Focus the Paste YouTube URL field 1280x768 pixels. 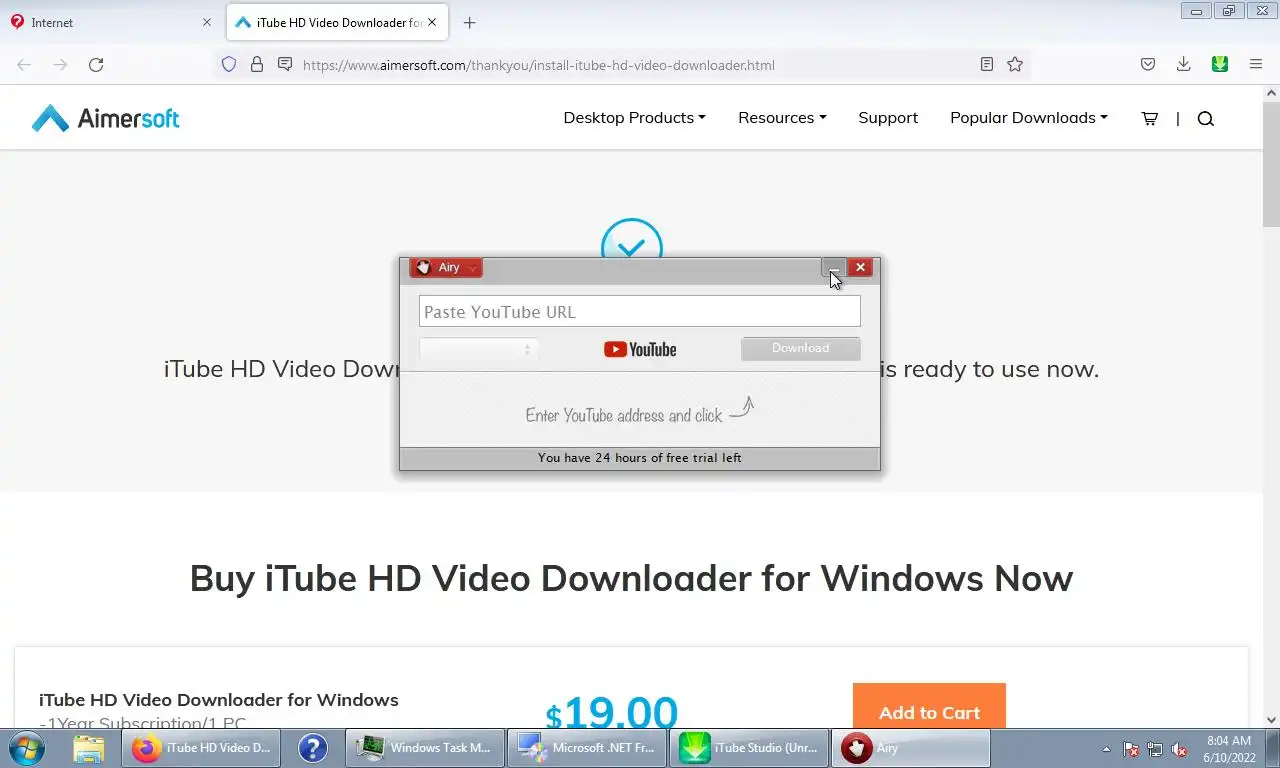pyautogui.click(x=639, y=312)
